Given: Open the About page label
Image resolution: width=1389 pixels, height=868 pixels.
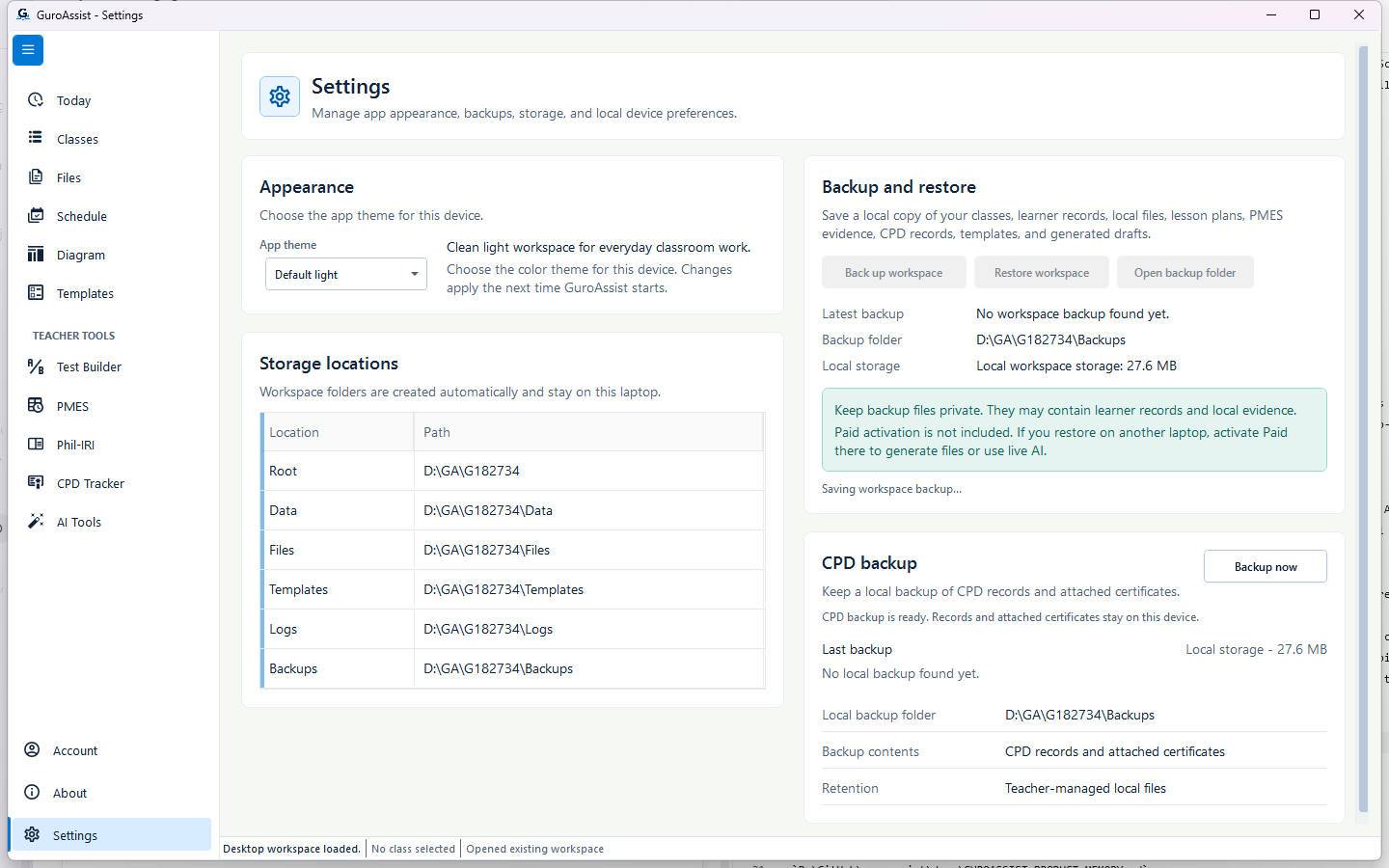Looking at the screenshot, I should [69, 793].
